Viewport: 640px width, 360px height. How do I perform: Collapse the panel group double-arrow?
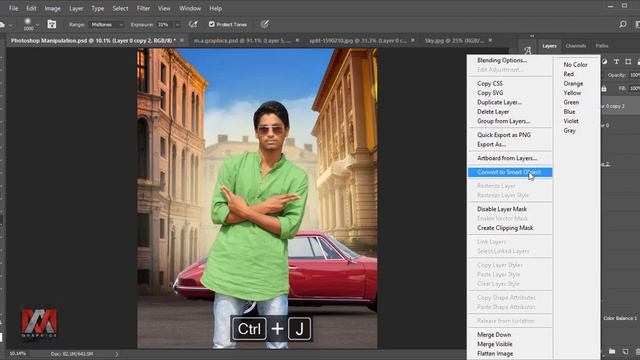point(532,36)
